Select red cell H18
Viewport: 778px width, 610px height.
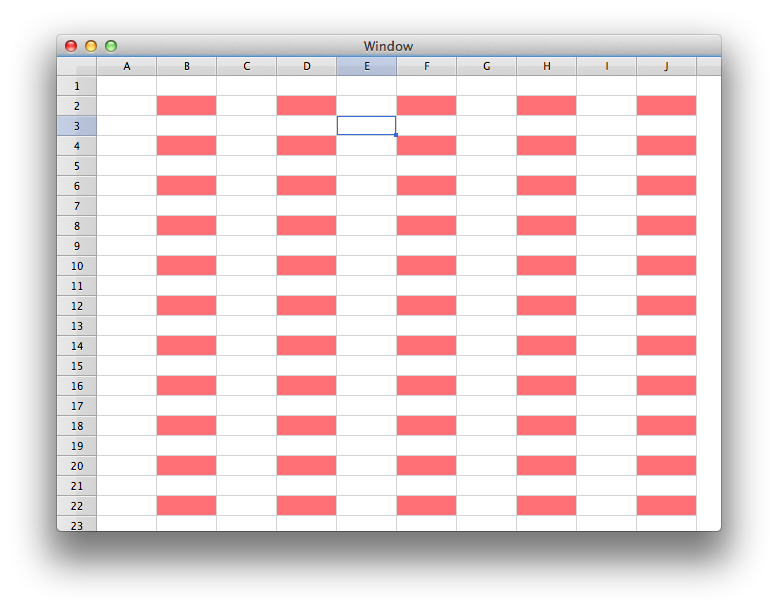(x=547, y=425)
